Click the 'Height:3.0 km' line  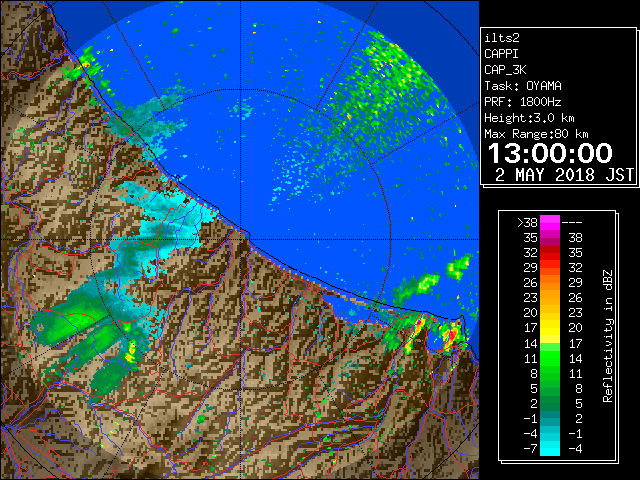[529, 118]
